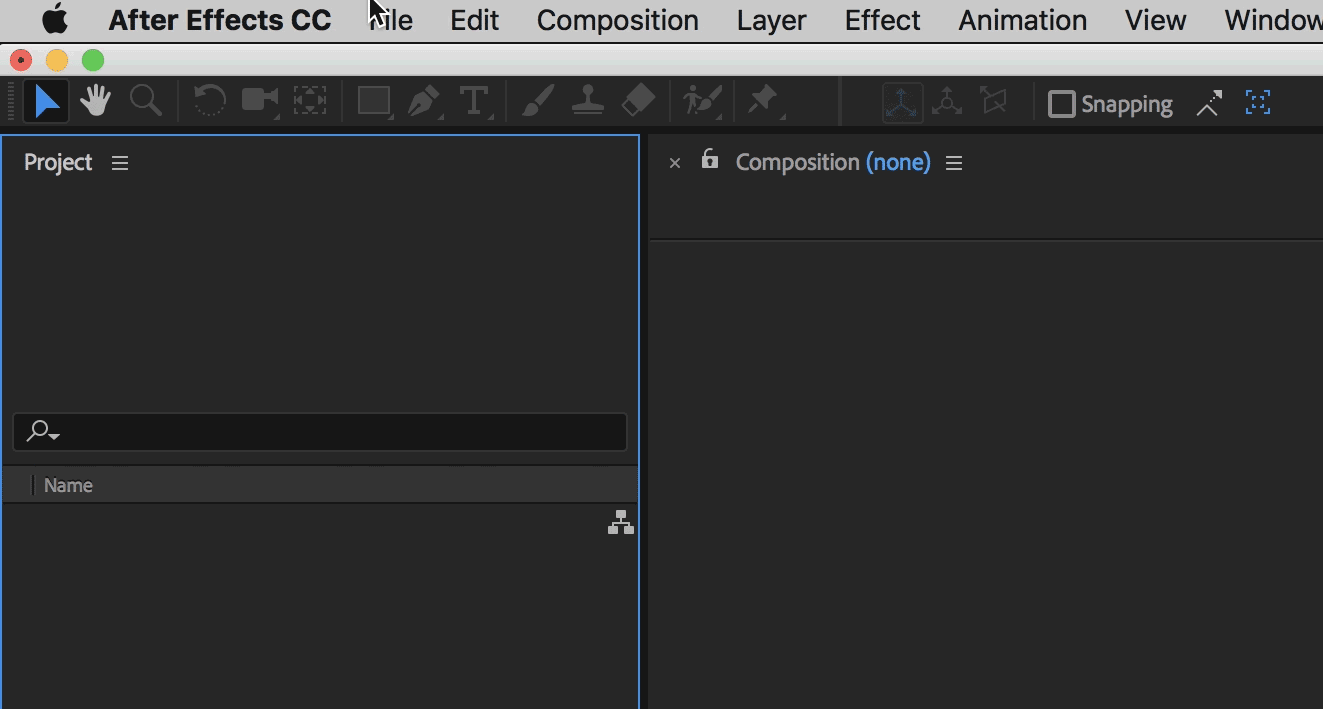Minimize window with the yellow button

click(x=57, y=61)
